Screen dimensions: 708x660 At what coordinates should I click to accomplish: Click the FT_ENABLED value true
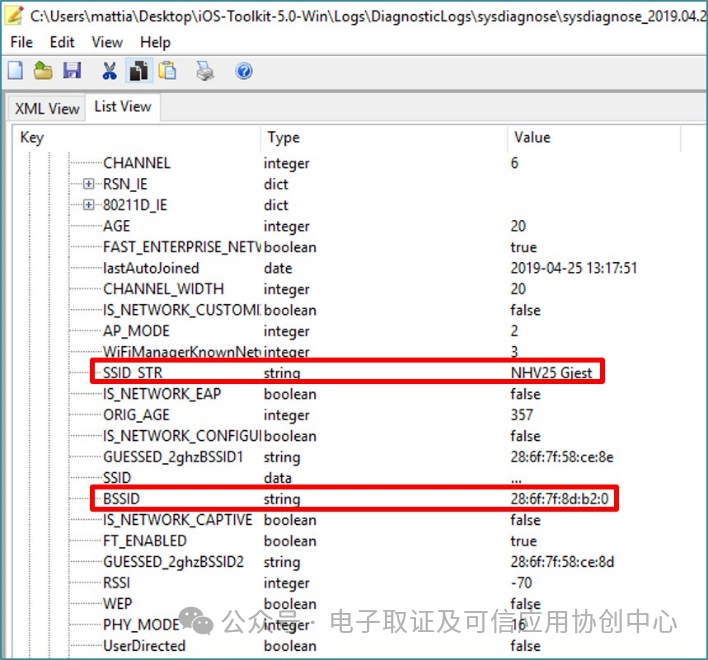pos(524,541)
